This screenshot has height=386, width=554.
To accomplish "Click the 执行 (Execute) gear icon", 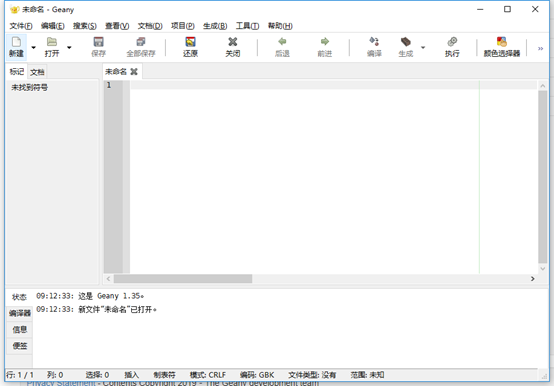I will (x=452, y=42).
